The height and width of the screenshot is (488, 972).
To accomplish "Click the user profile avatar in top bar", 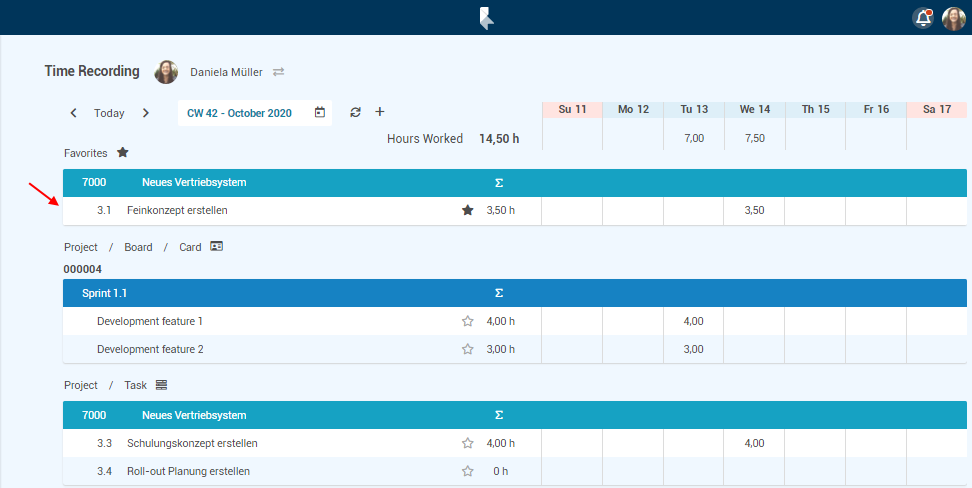I will 953,18.
